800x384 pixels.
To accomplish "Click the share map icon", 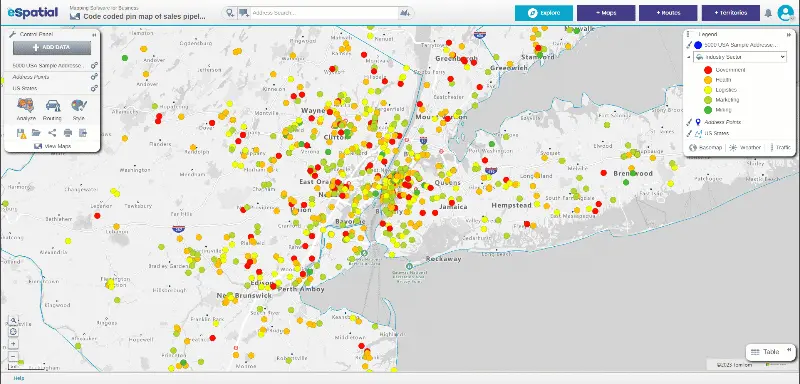I will [x=52, y=133].
